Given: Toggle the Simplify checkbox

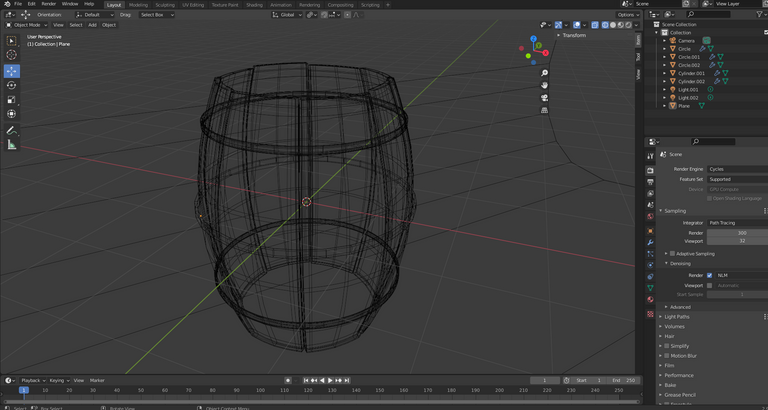Looking at the screenshot, I should pos(667,345).
